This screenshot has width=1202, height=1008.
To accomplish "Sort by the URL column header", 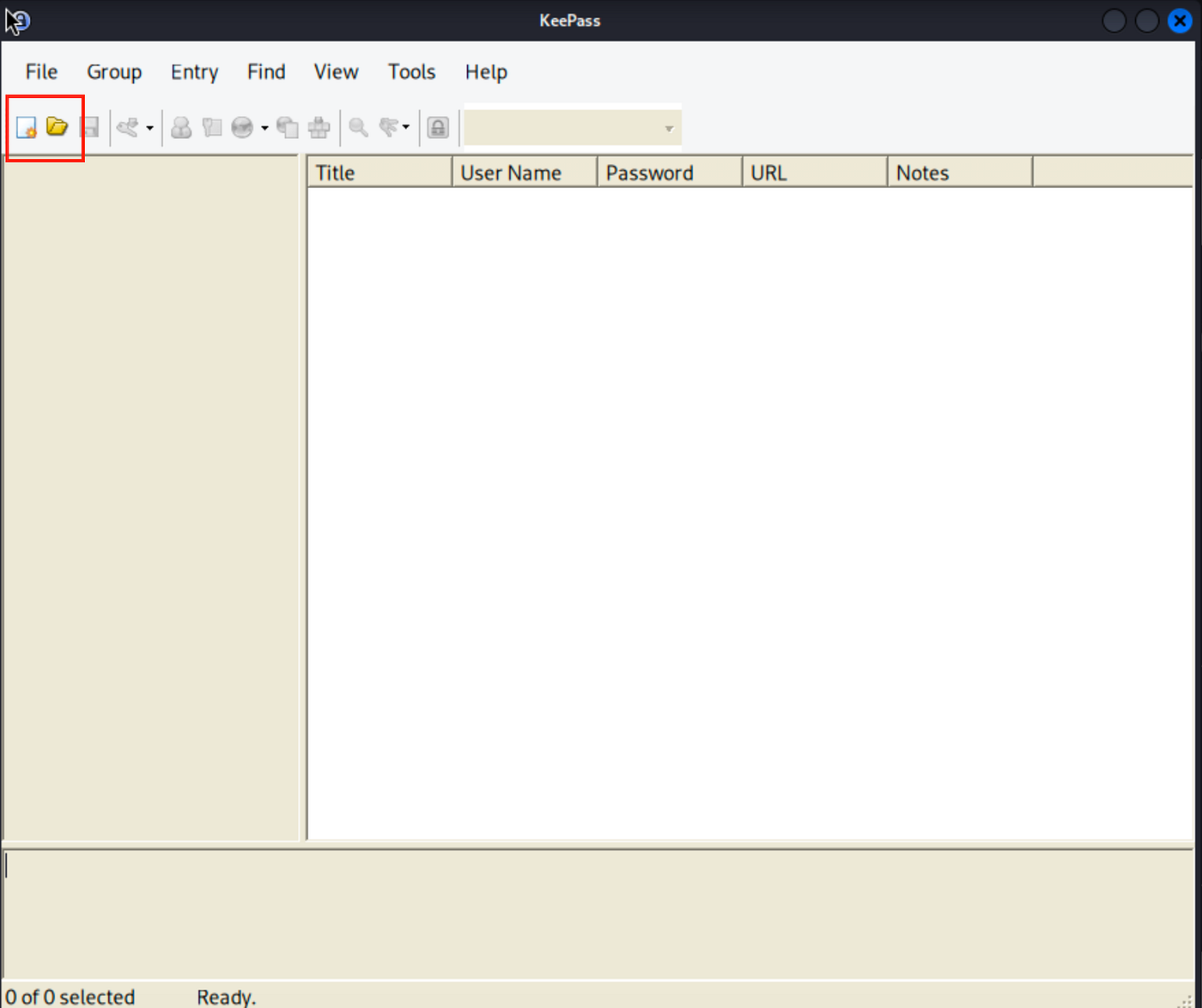I will point(815,173).
